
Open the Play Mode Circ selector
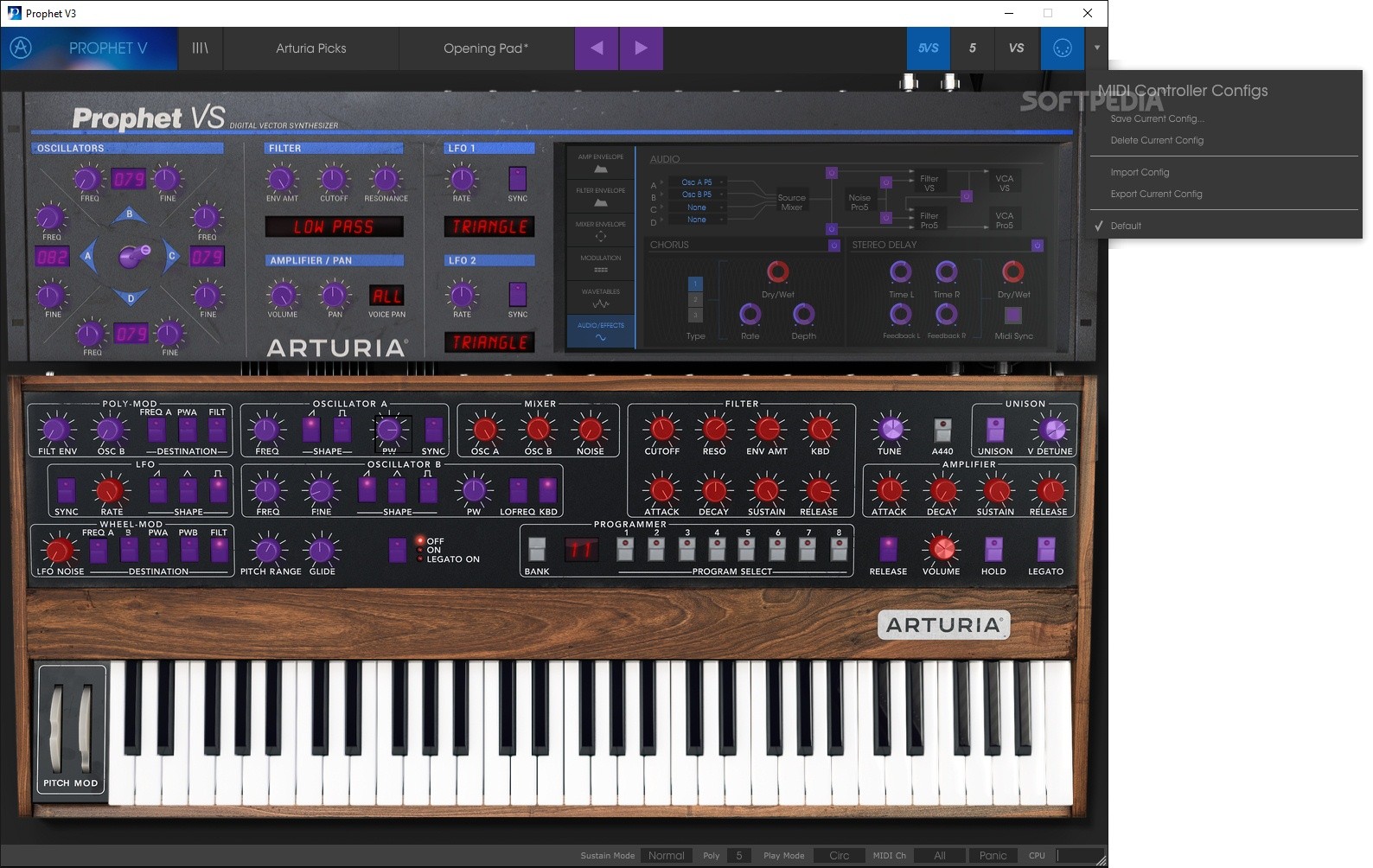(x=839, y=855)
